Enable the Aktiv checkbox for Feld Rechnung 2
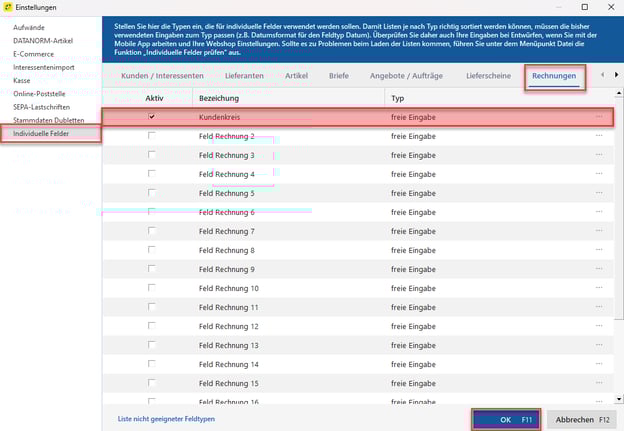Viewport: 624px width, 431px height. point(152,136)
